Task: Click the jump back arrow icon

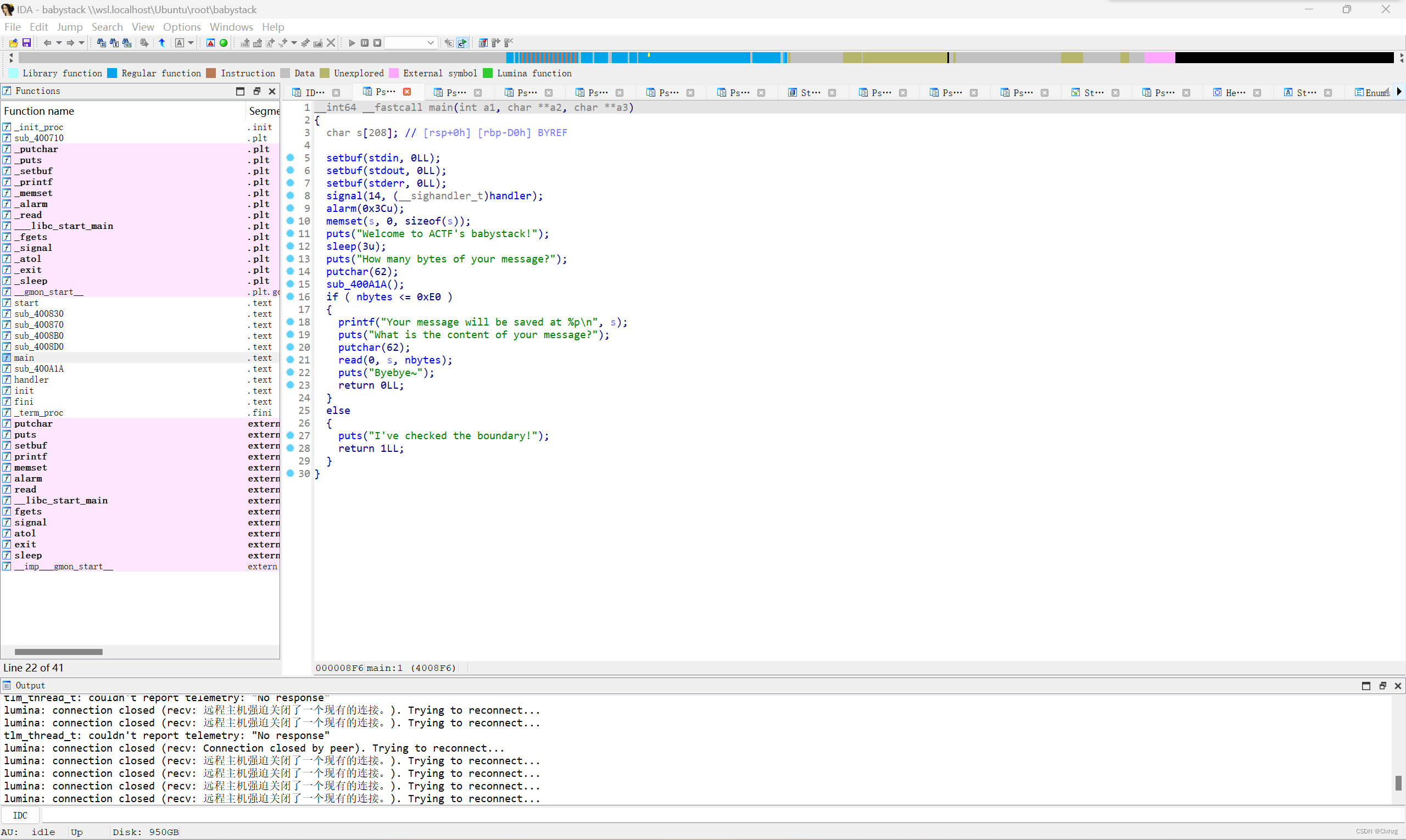Action: tap(48, 43)
